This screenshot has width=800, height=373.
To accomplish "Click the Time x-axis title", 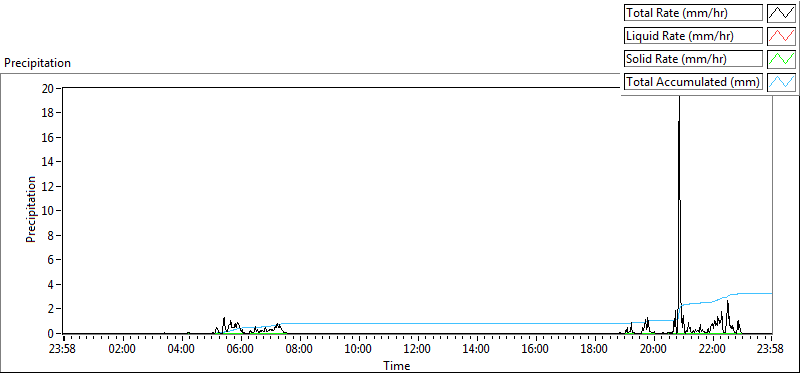I will click(x=396, y=365).
